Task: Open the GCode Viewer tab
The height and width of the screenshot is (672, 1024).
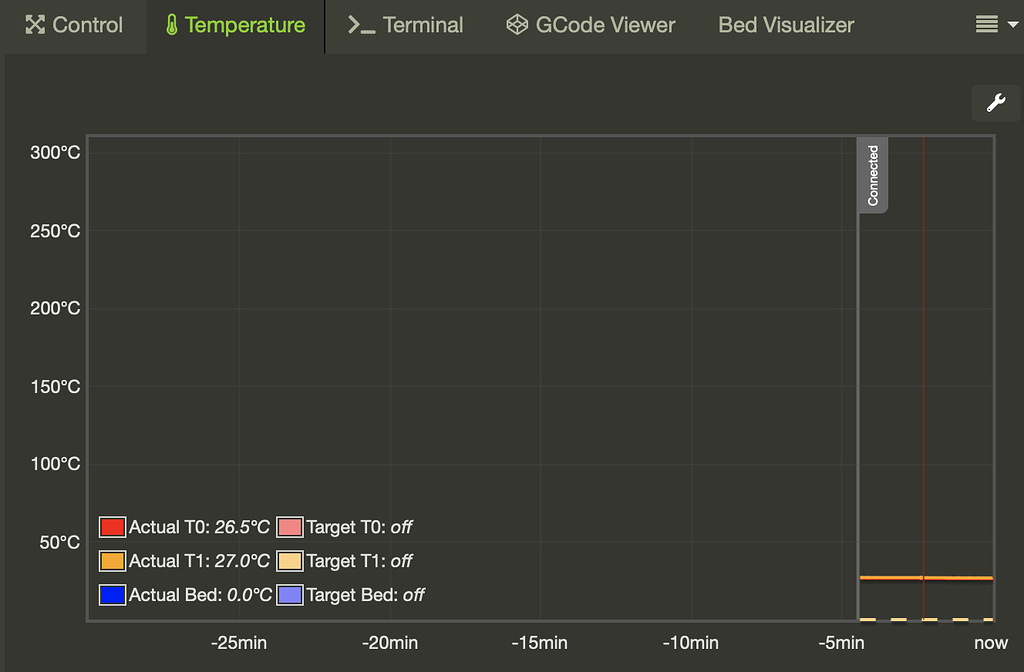Action: pos(590,25)
